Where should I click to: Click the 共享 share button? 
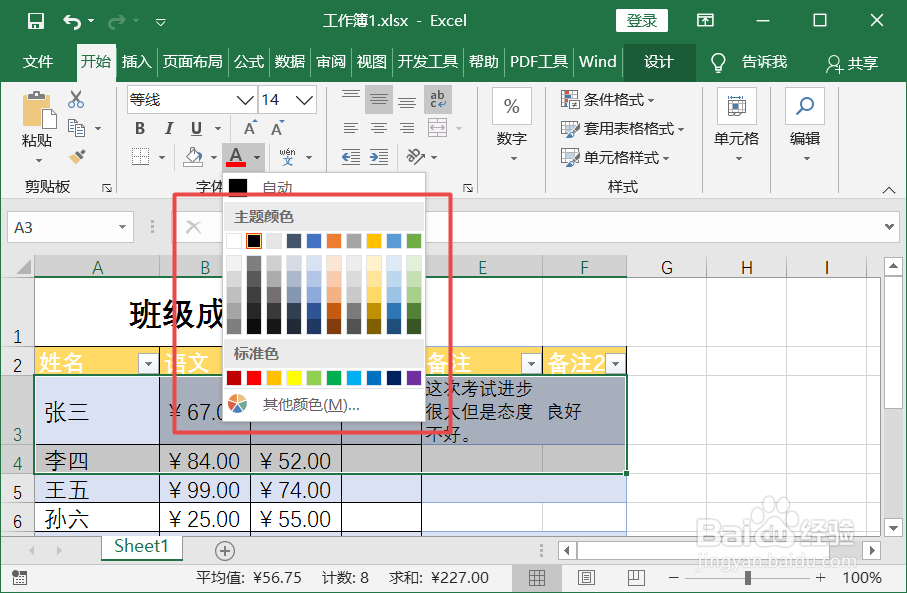point(852,62)
